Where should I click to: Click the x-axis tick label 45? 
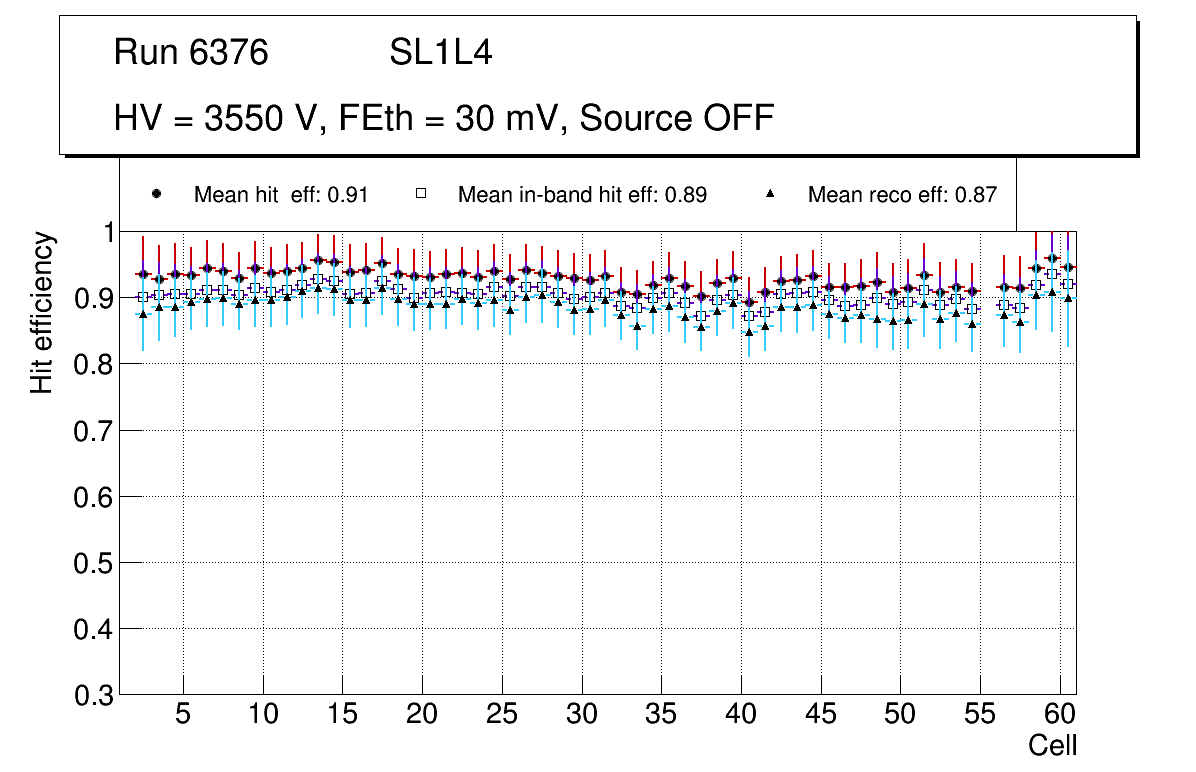tap(821, 715)
